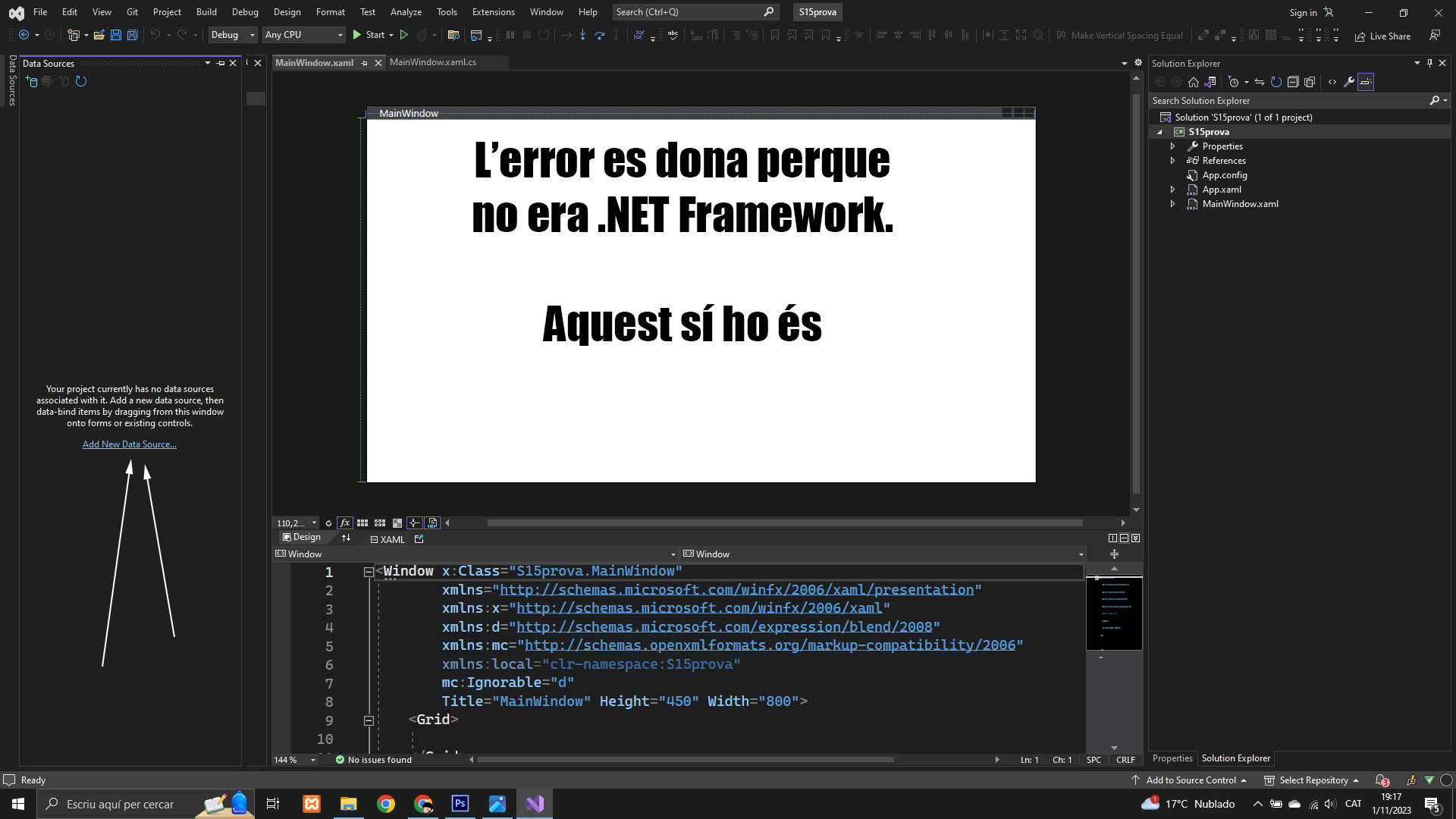Open the Build menu

(206, 11)
